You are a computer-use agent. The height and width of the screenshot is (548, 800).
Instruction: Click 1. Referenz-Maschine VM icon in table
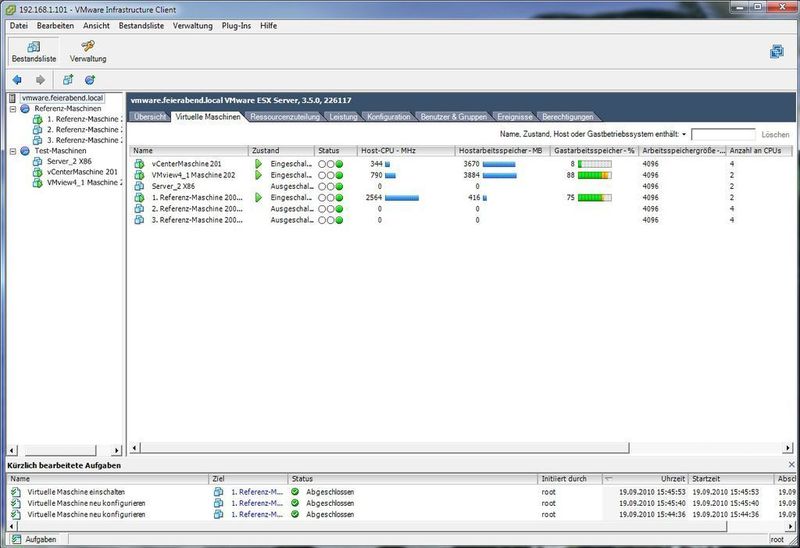point(139,197)
